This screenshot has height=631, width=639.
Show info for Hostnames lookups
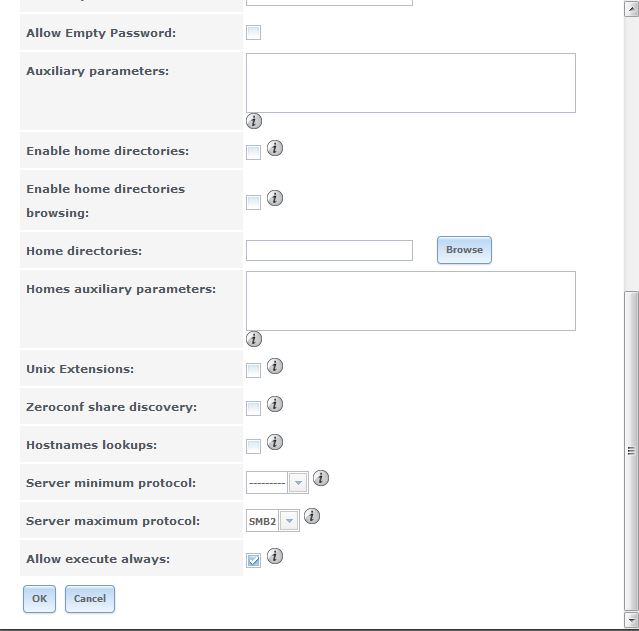point(275,442)
